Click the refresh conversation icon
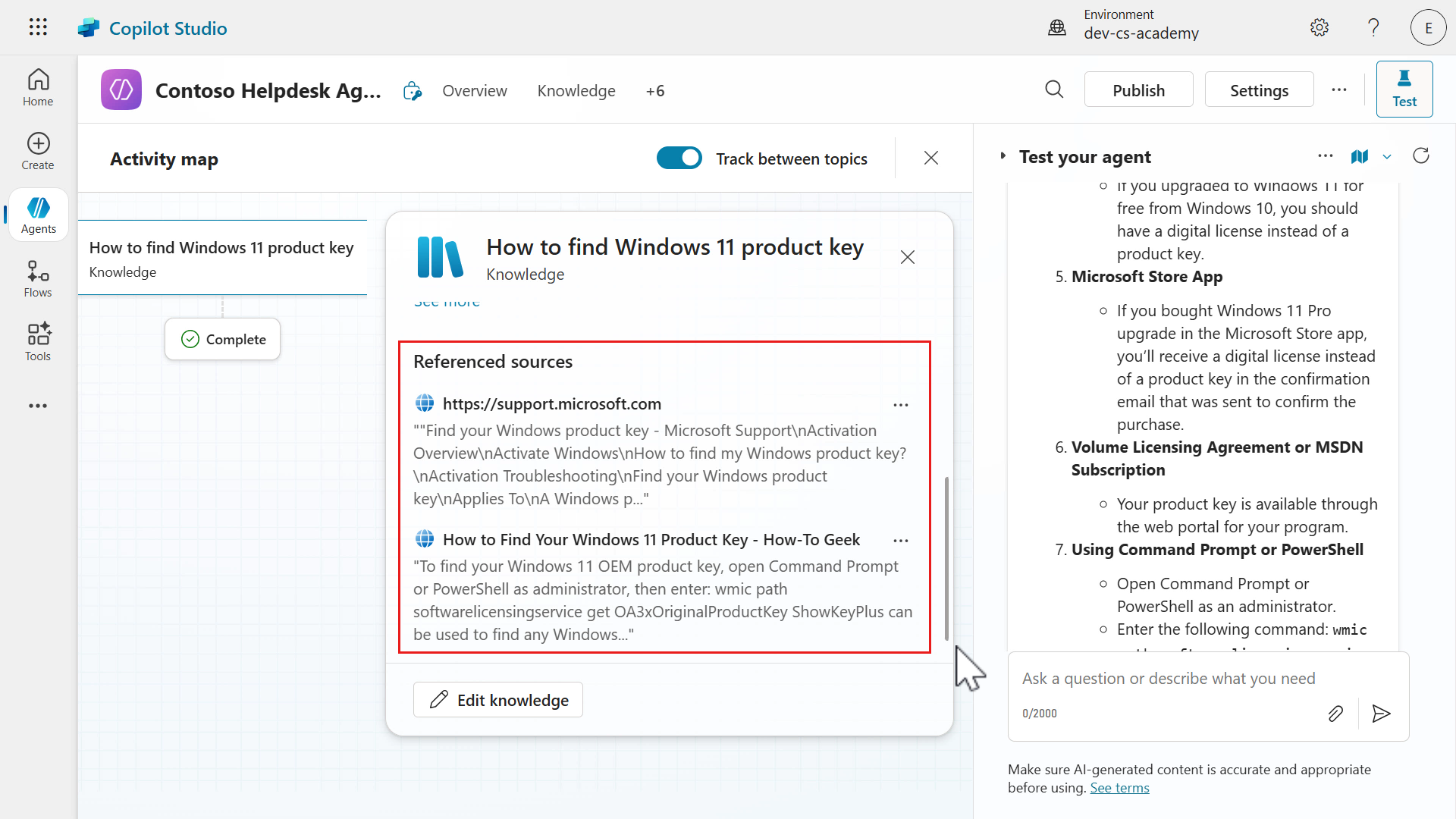Viewport: 1456px width, 819px height. pyautogui.click(x=1421, y=156)
